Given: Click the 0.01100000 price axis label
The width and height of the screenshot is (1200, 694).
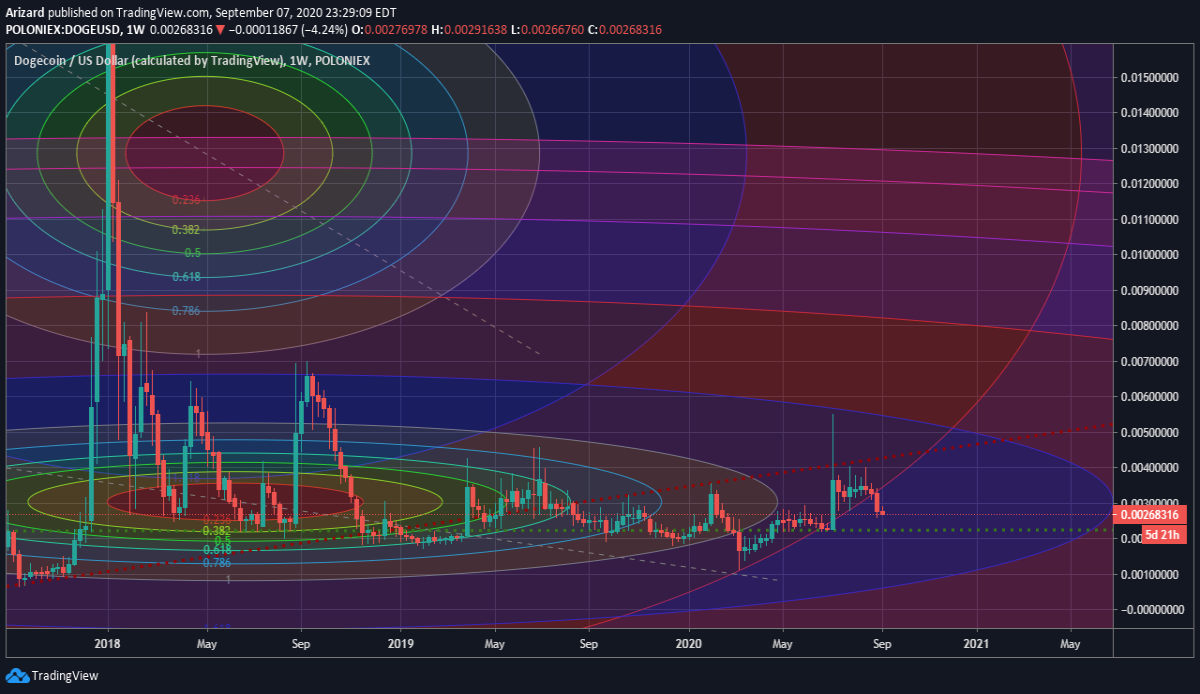Looking at the screenshot, I should (x=1152, y=219).
